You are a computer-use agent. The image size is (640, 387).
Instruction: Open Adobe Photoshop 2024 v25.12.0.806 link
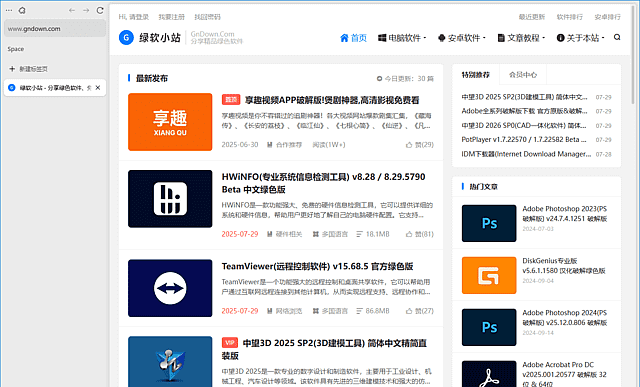tap(565, 317)
